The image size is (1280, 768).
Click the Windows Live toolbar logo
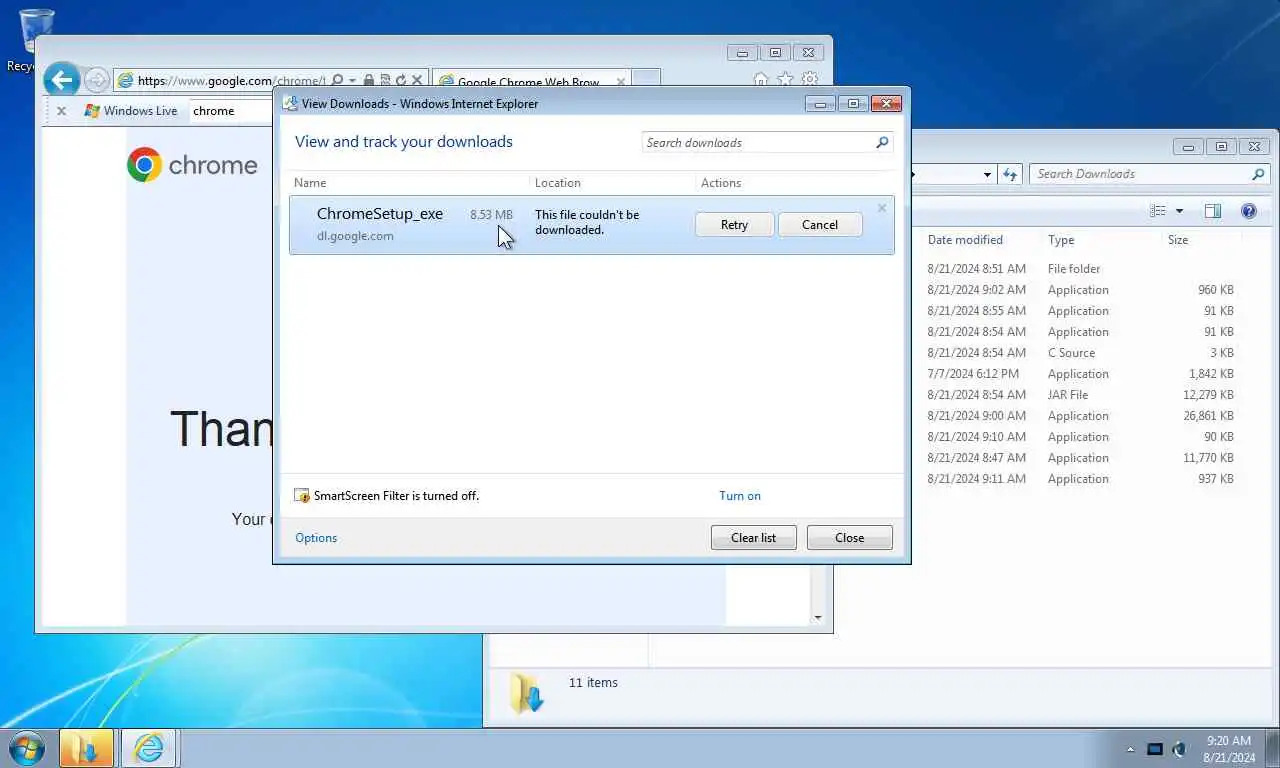(92, 111)
